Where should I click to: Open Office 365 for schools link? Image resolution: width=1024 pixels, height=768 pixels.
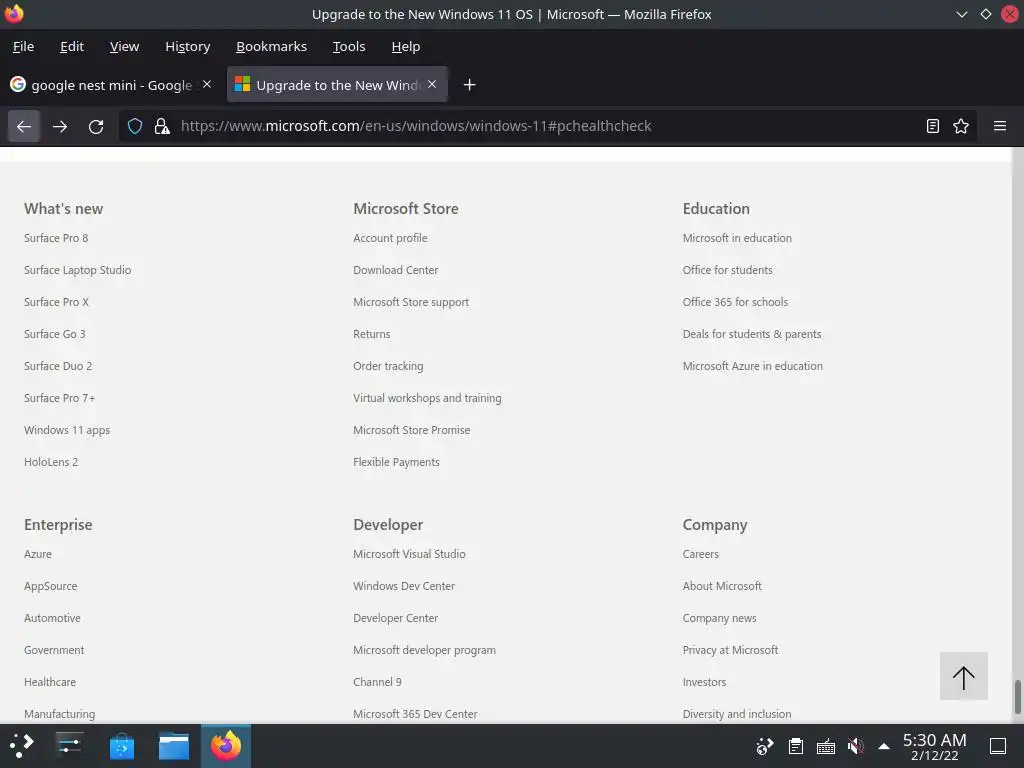click(735, 302)
